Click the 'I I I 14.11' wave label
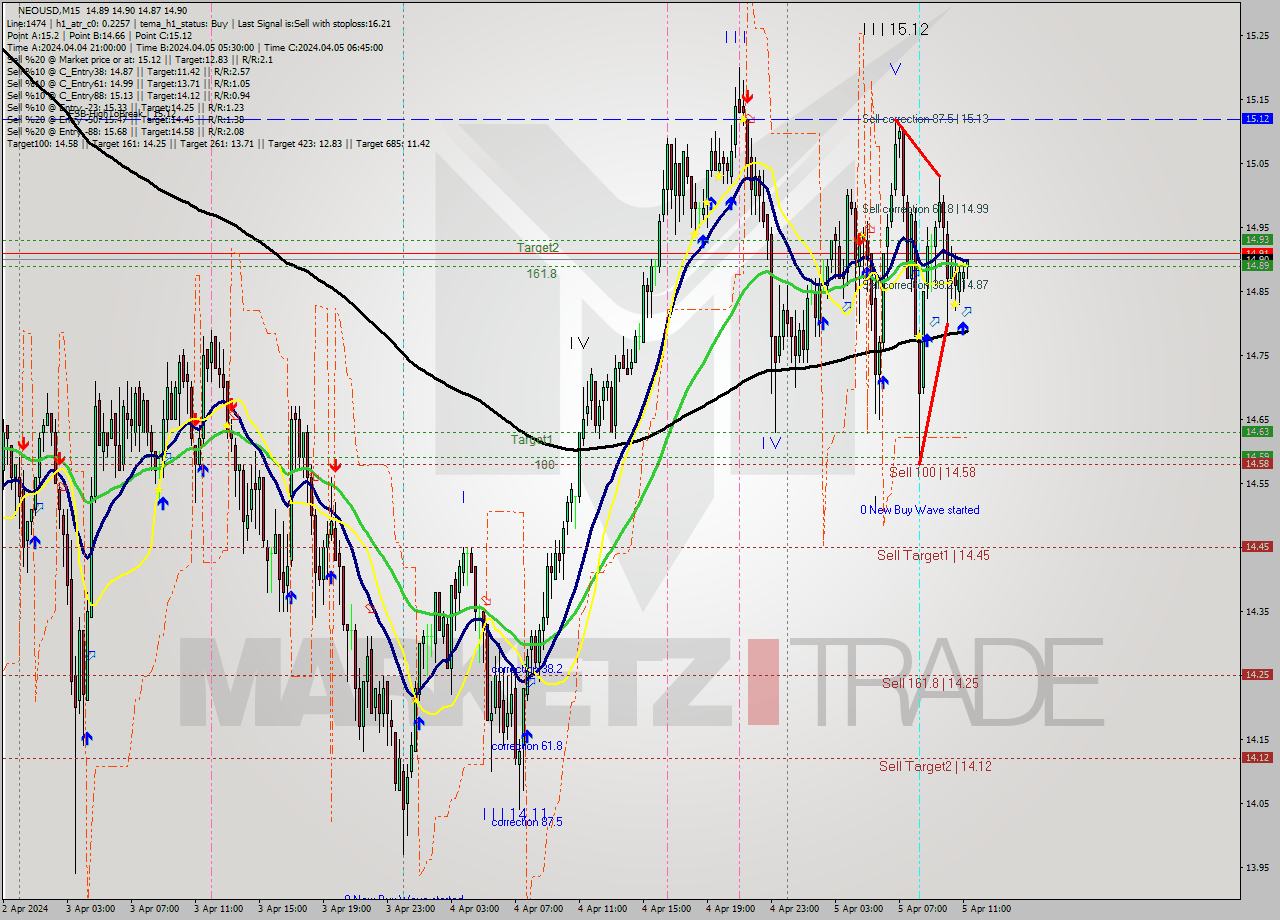1280x920 pixels. click(515, 813)
